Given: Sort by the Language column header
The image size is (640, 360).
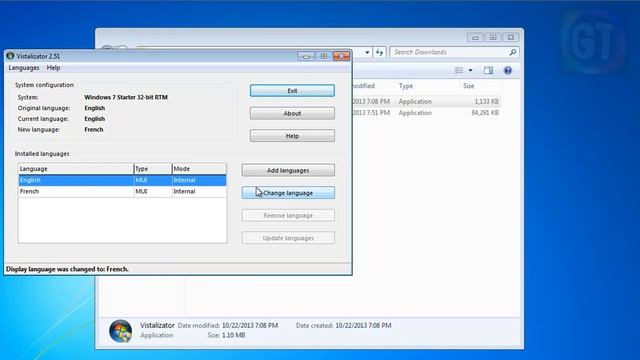Looking at the screenshot, I should (x=76, y=169).
